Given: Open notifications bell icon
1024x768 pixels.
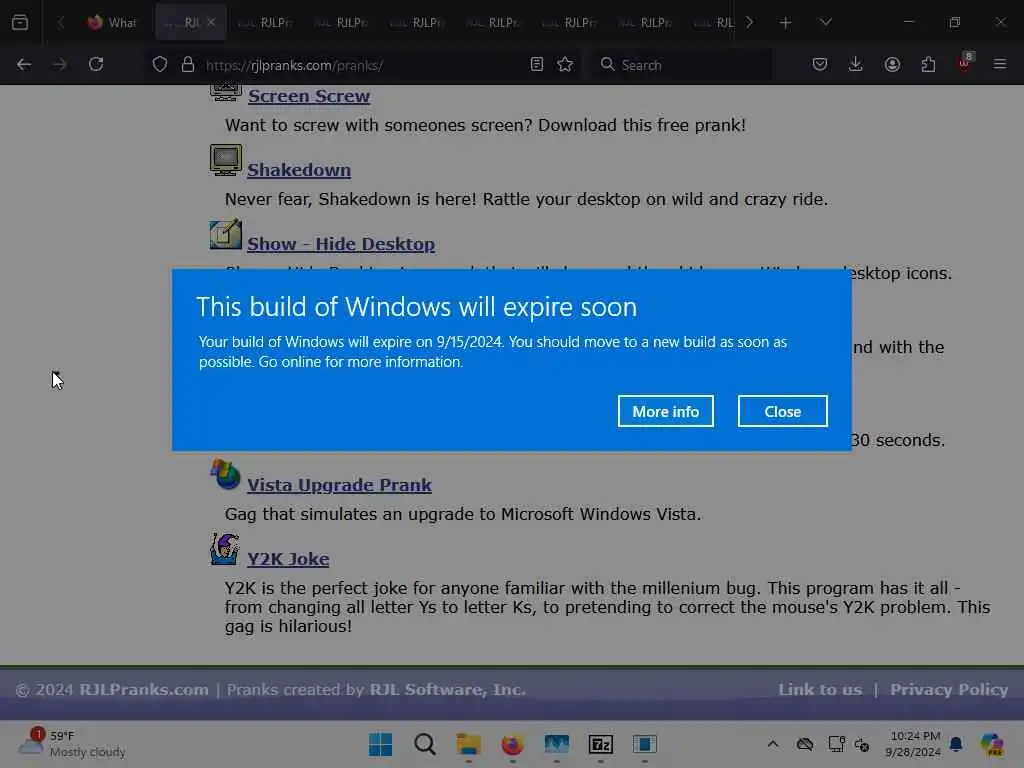Looking at the screenshot, I should coord(956,744).
